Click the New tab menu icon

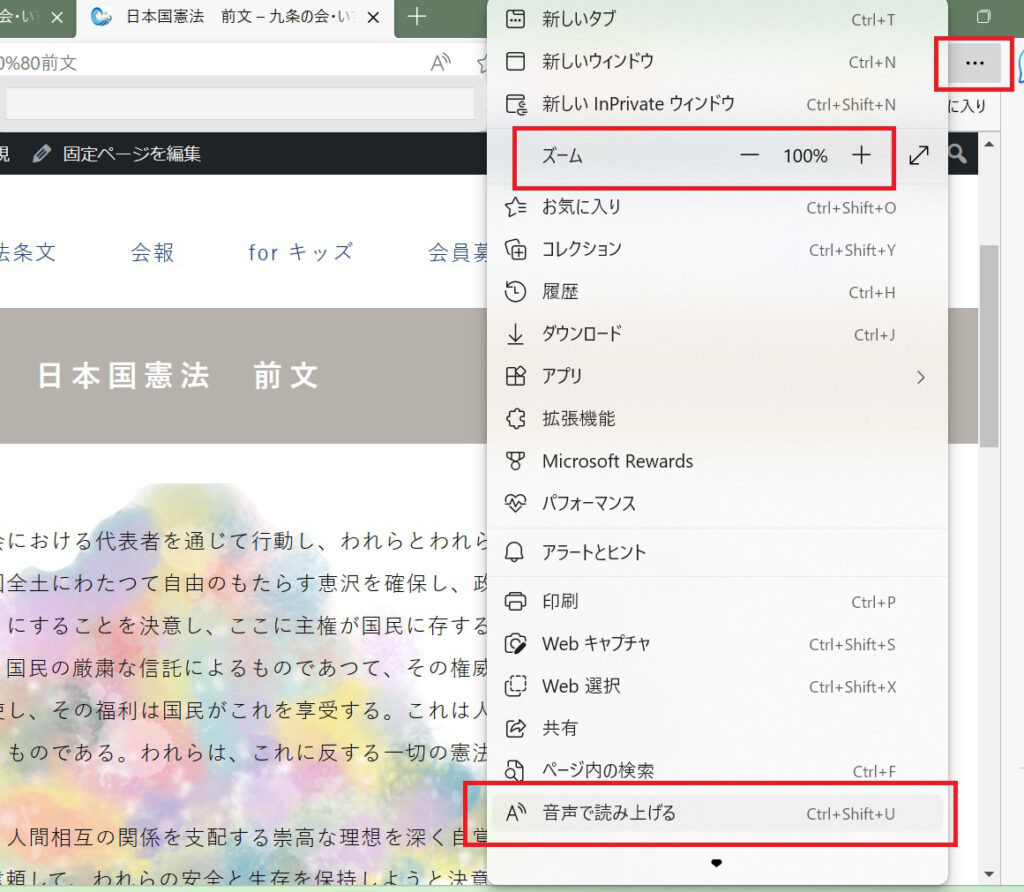click(x=515, y=19)
